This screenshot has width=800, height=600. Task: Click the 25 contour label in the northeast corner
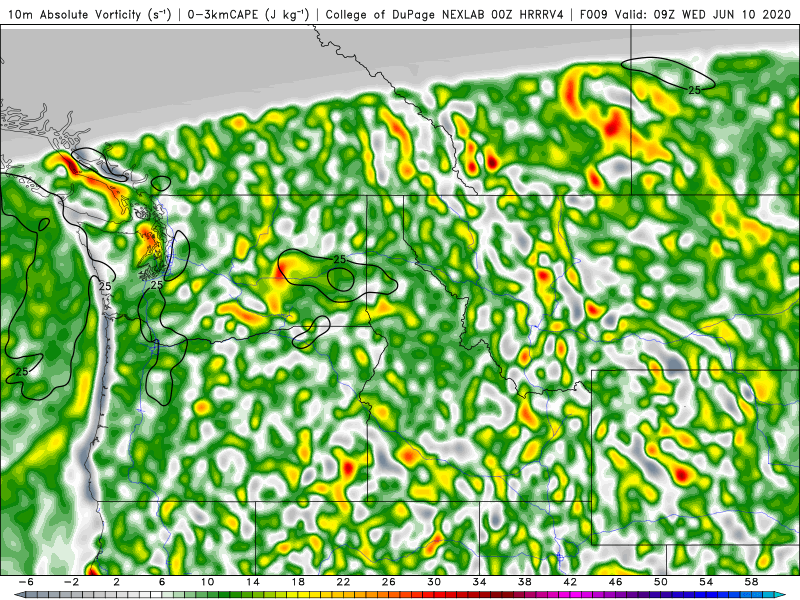click(x=694, y=90)
